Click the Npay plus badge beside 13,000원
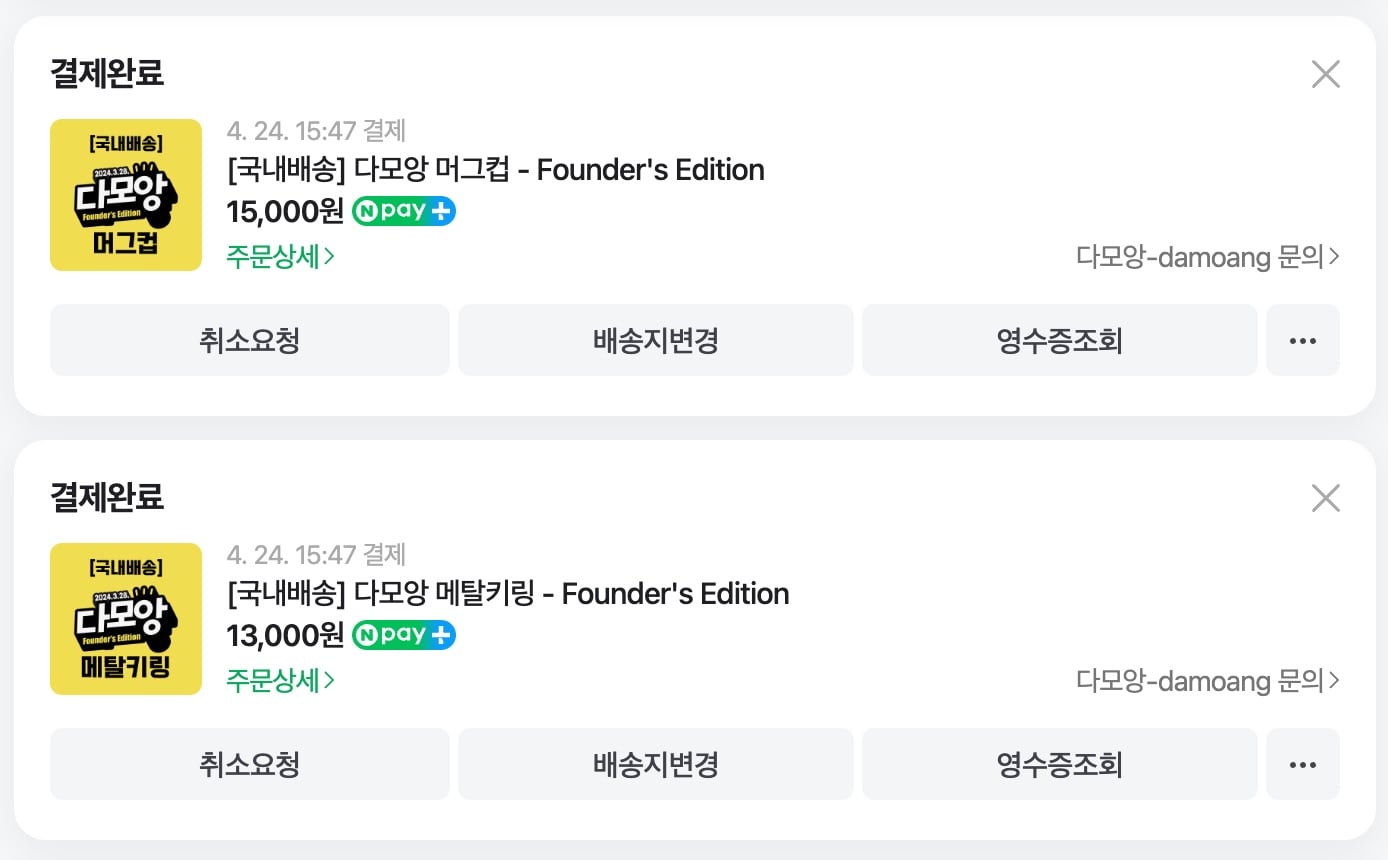 pos(404,635)
